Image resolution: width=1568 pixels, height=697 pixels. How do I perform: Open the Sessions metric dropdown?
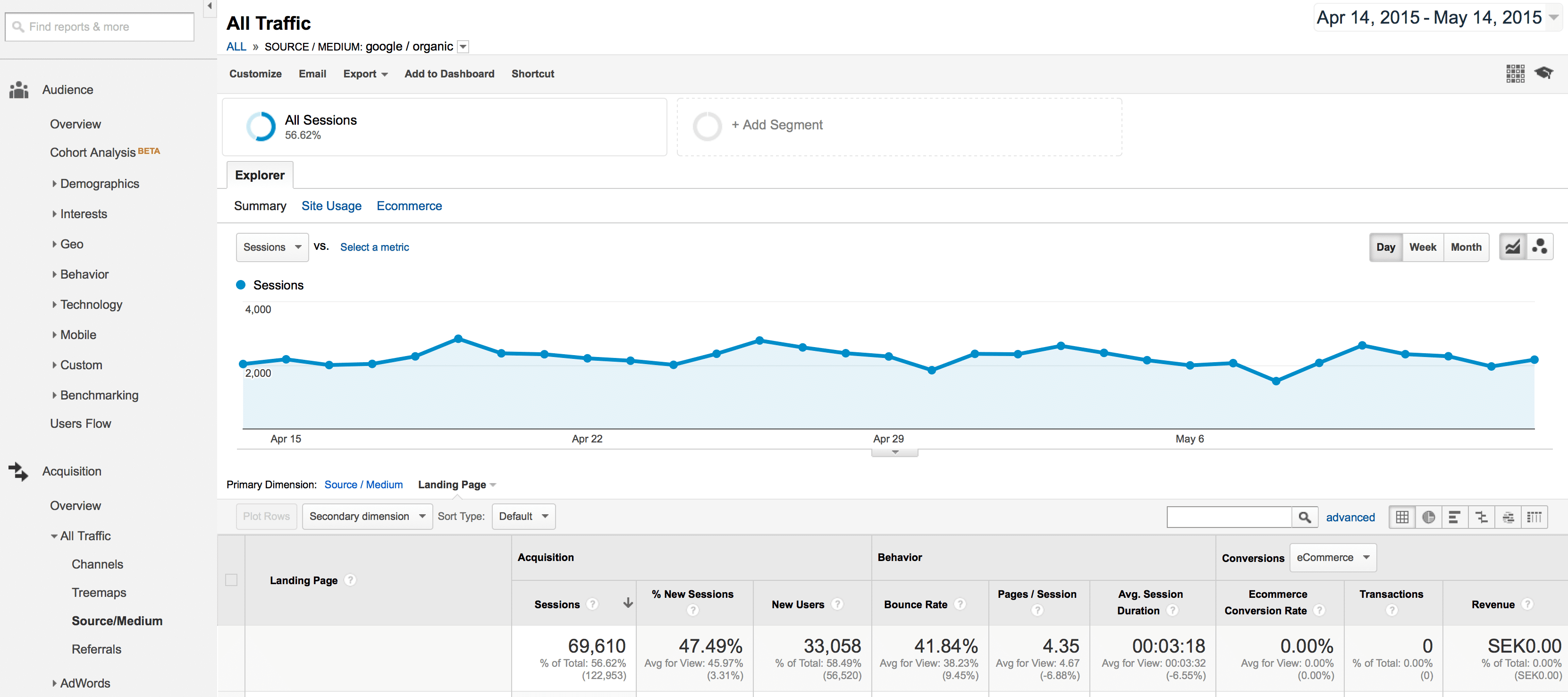point(272,247)
